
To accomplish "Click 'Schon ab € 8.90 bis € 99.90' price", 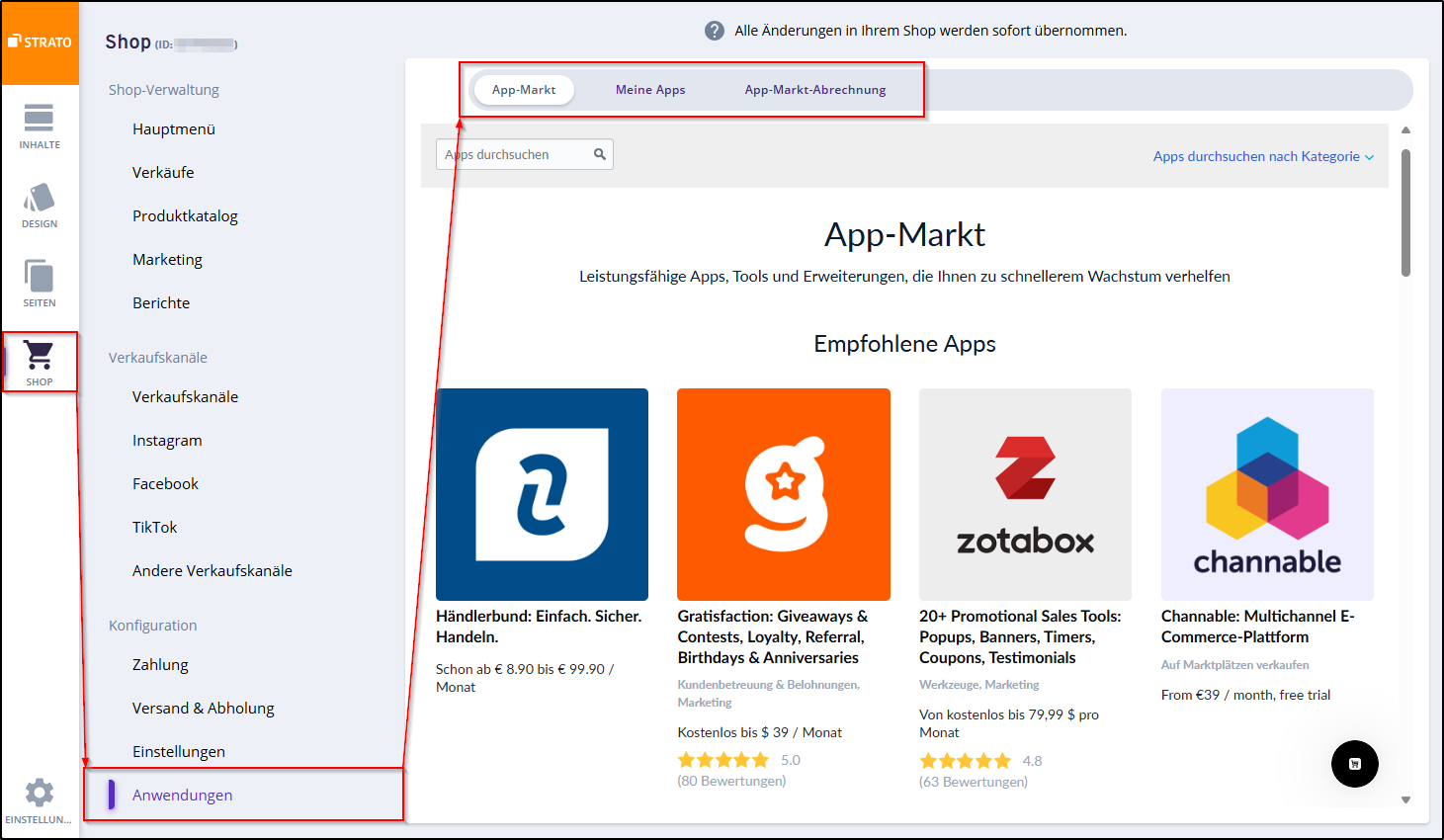I will pyautogui.click(x=525, y=678).
